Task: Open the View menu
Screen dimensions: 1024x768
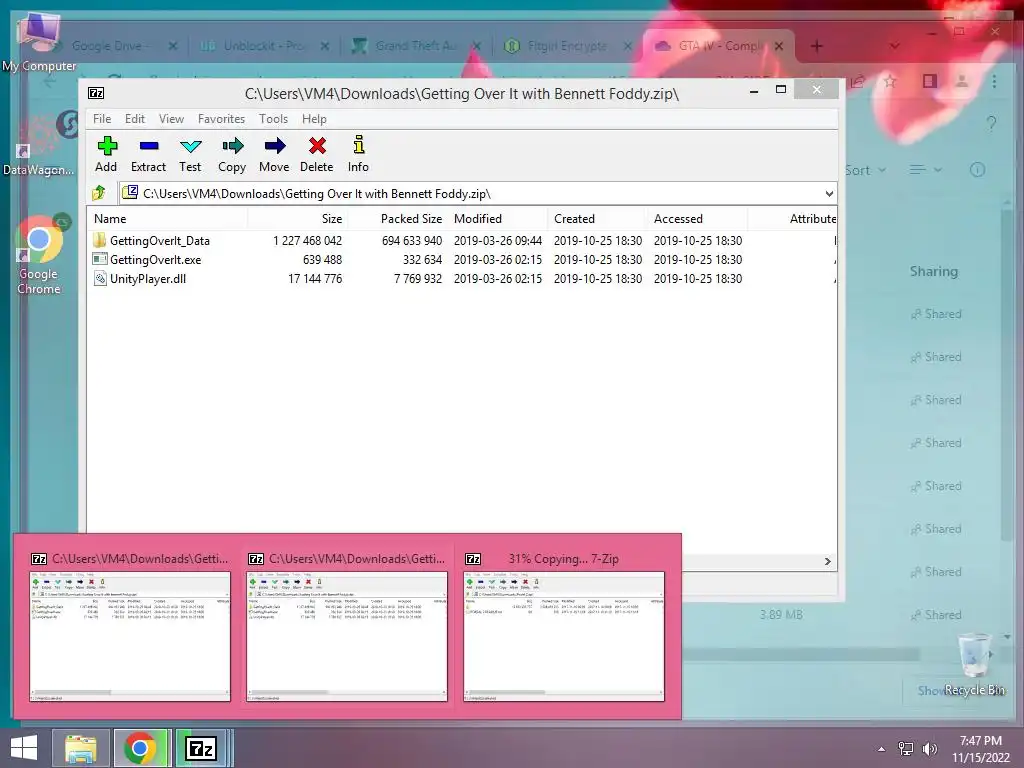Action: coord(171,119)
